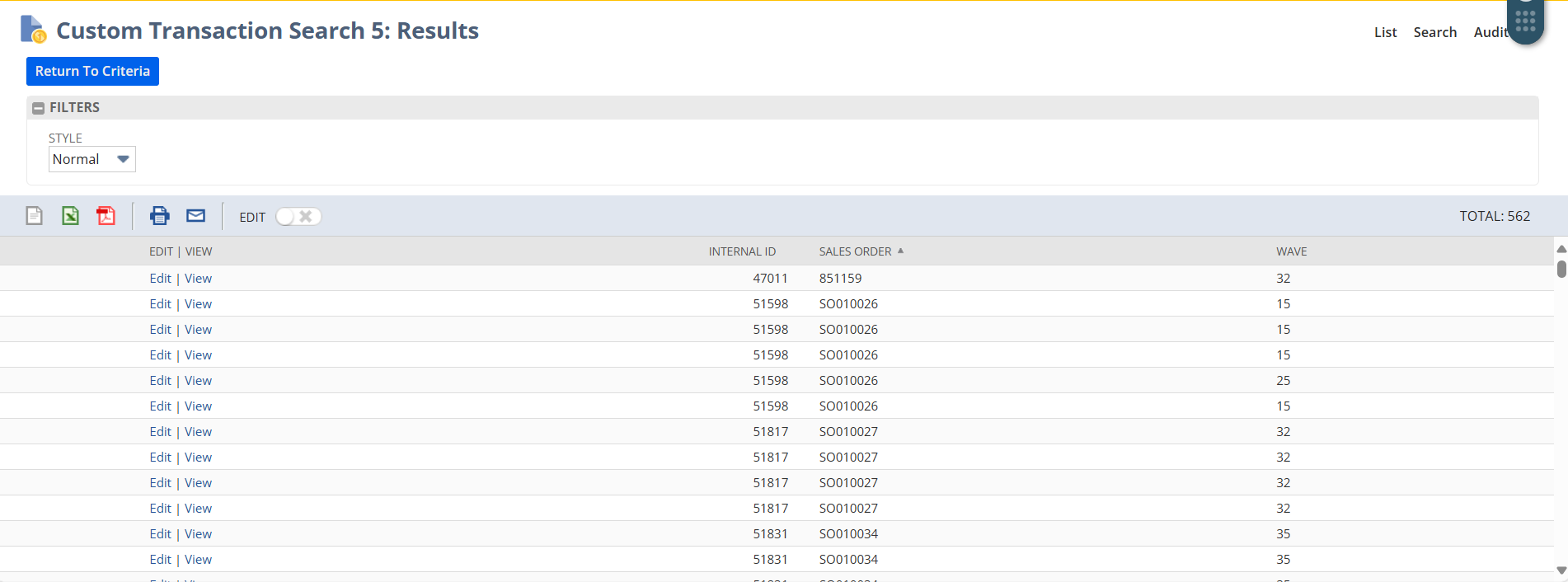
Task: Open the Search menu item
Action: pos(1434,32)
